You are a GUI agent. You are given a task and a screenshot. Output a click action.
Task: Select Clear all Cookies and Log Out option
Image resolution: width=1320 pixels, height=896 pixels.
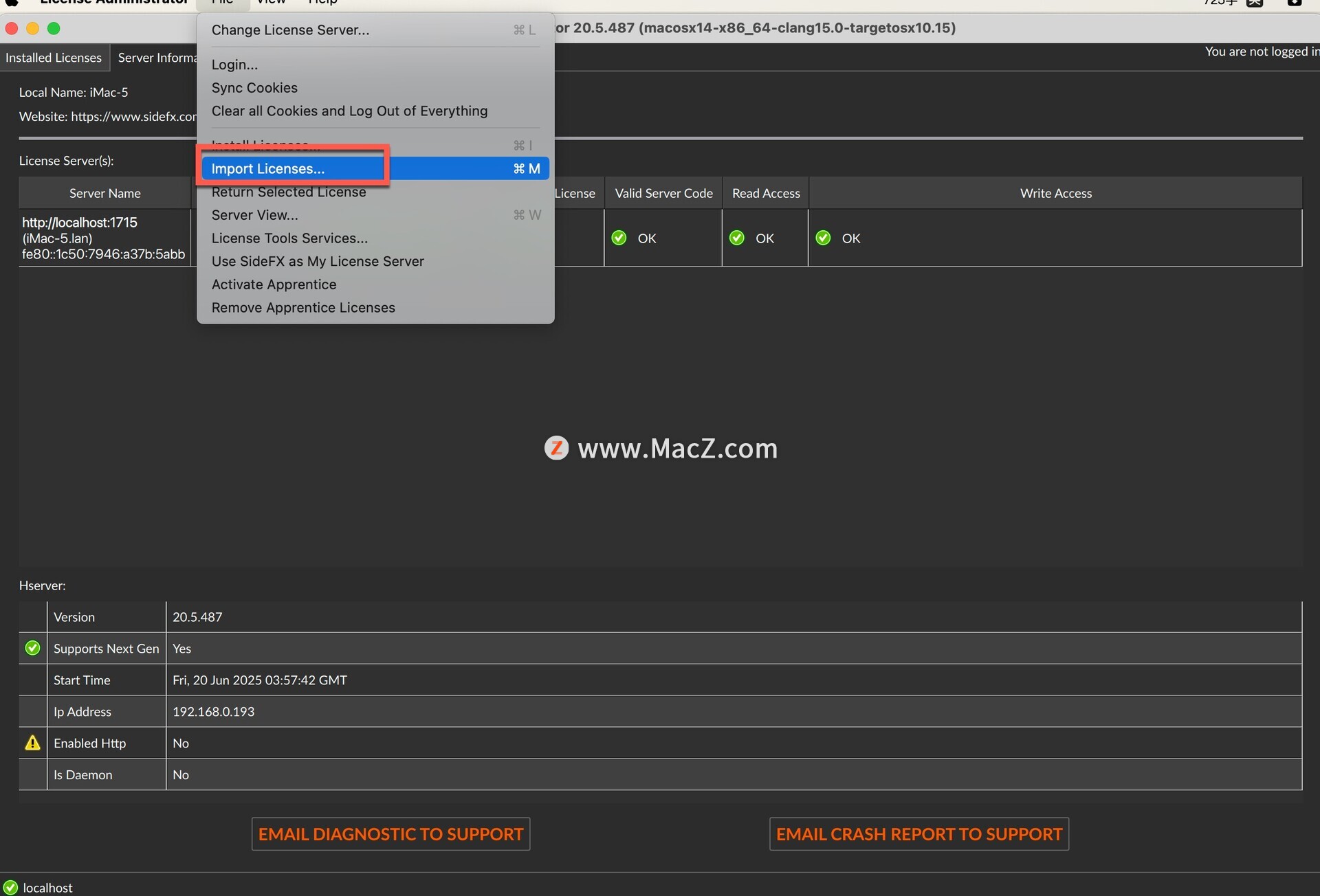[349, 111]
